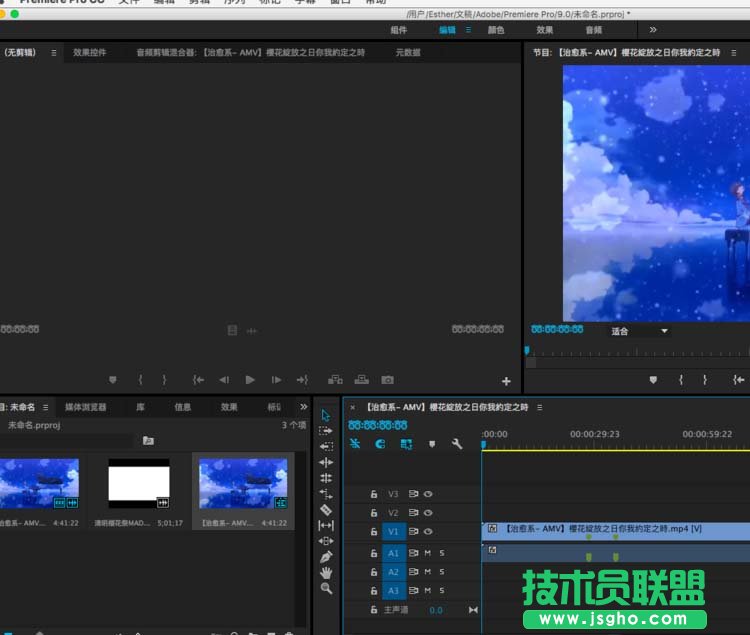750x635 pixels.
Task: Select the Track Select Backward tool
Action: (326, 446)
